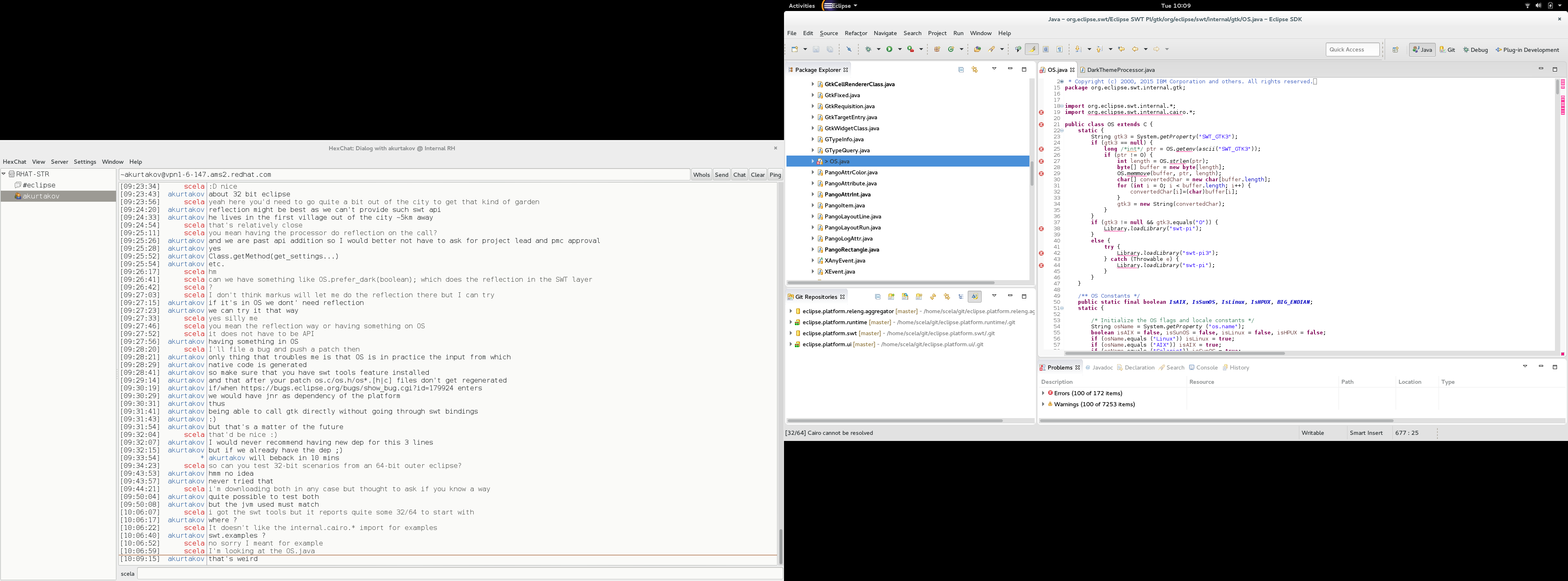Expand PangoItem.java tree node
This screenshot has width=1568, height=581.
[x=813, y=206]
